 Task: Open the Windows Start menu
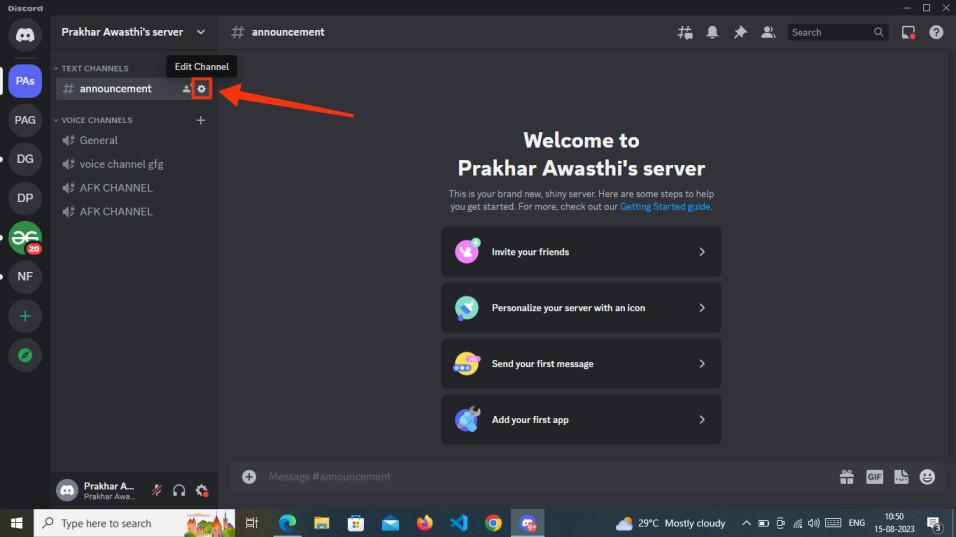point(16,523)
